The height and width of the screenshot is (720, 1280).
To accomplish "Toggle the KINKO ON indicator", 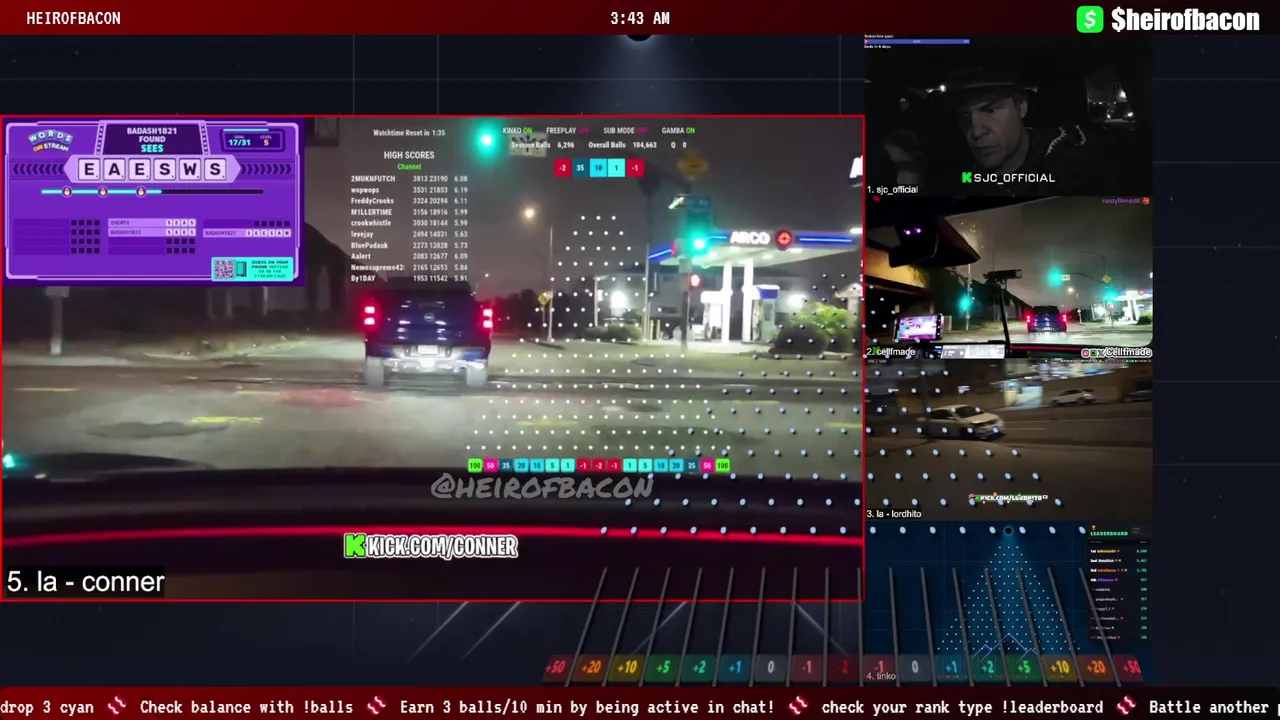I will point(517,130).
